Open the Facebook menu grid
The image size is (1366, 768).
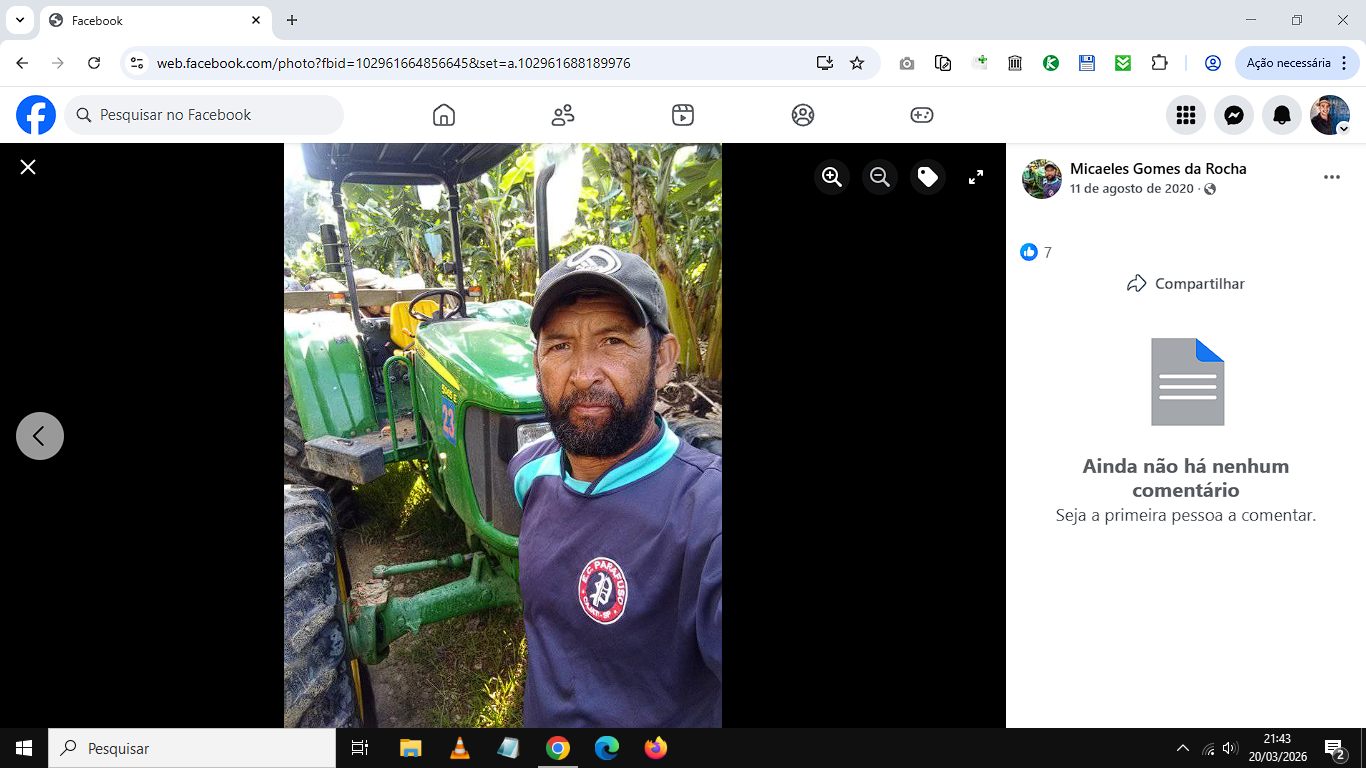click(x=1186, y=115)
